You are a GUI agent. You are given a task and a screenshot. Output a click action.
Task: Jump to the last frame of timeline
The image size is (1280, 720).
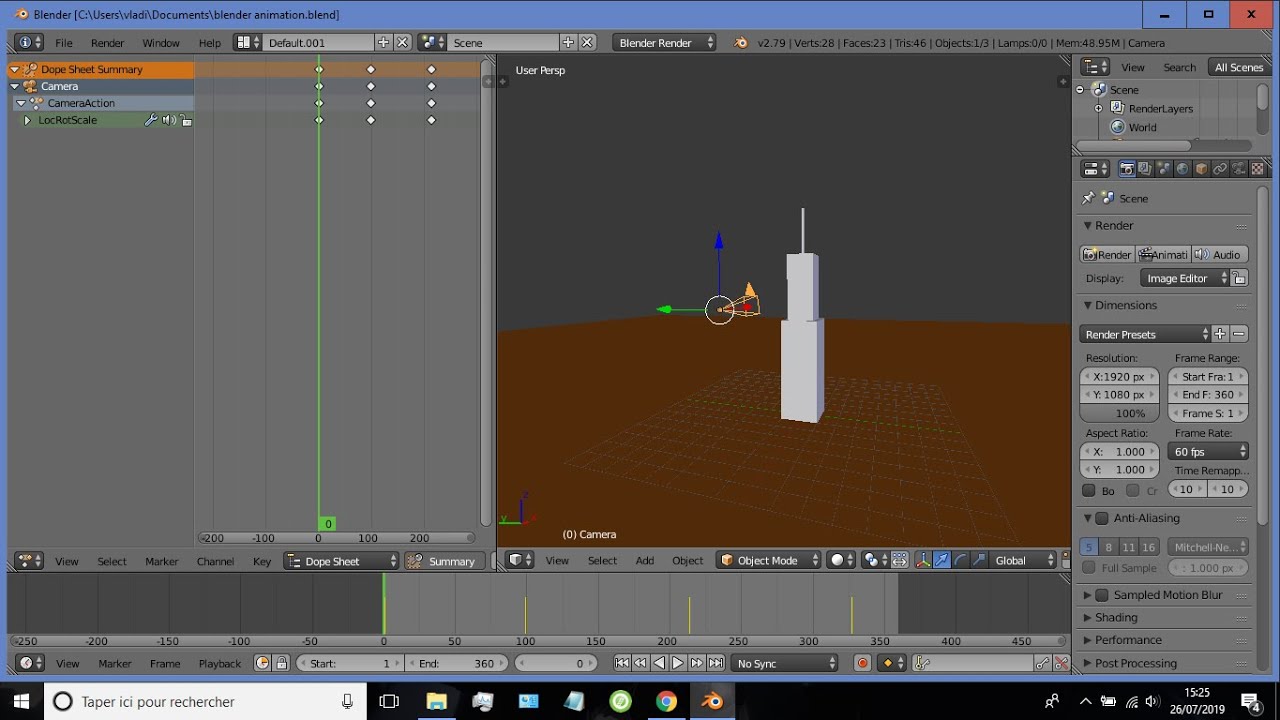[716, 663]
